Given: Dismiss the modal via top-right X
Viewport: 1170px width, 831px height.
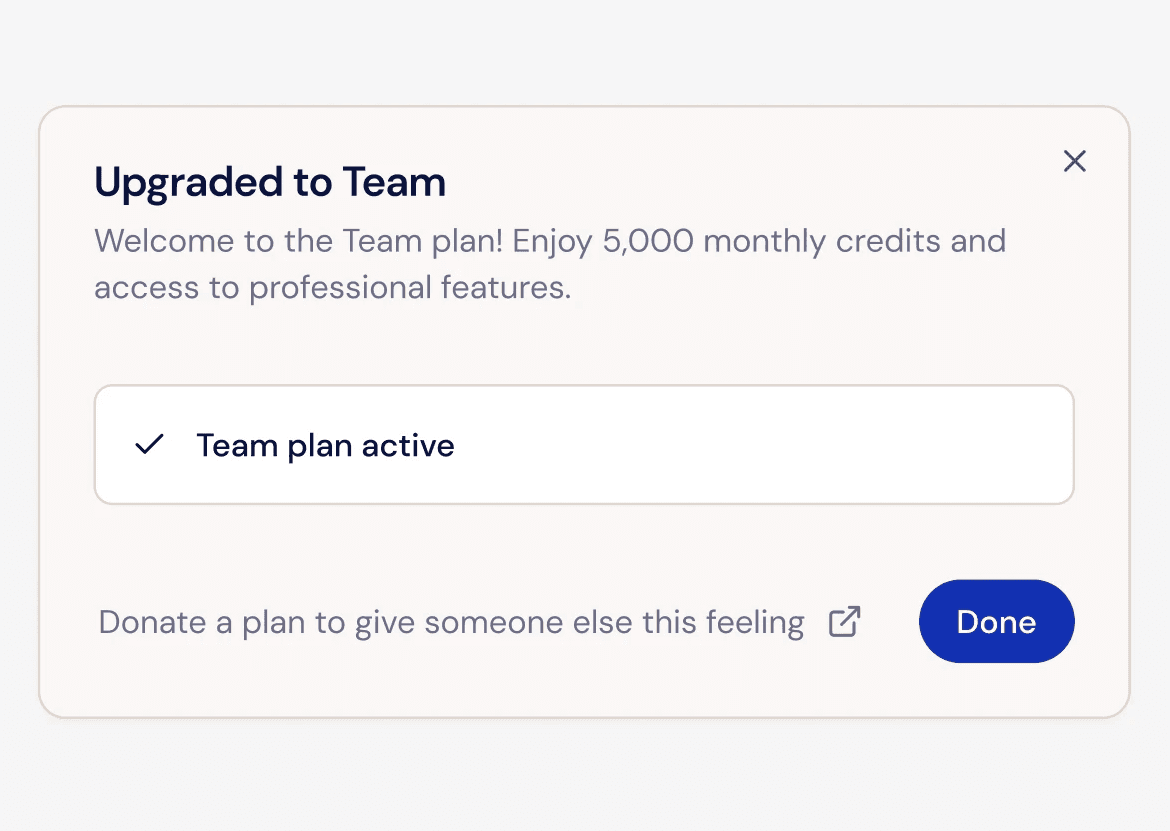Looking at the screenshot, I should 1074,161.
